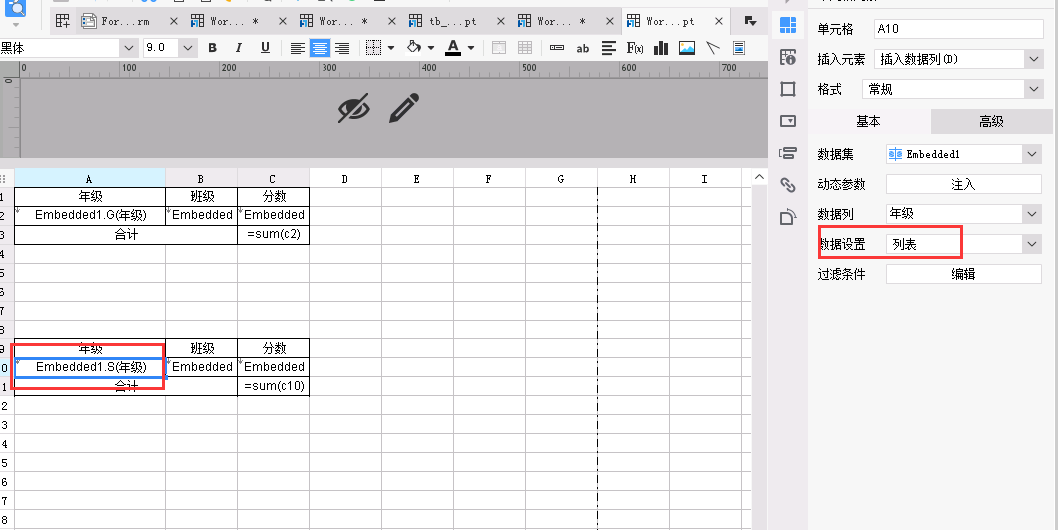
Task: Click the insert image icon
Action: coord(687,48)
